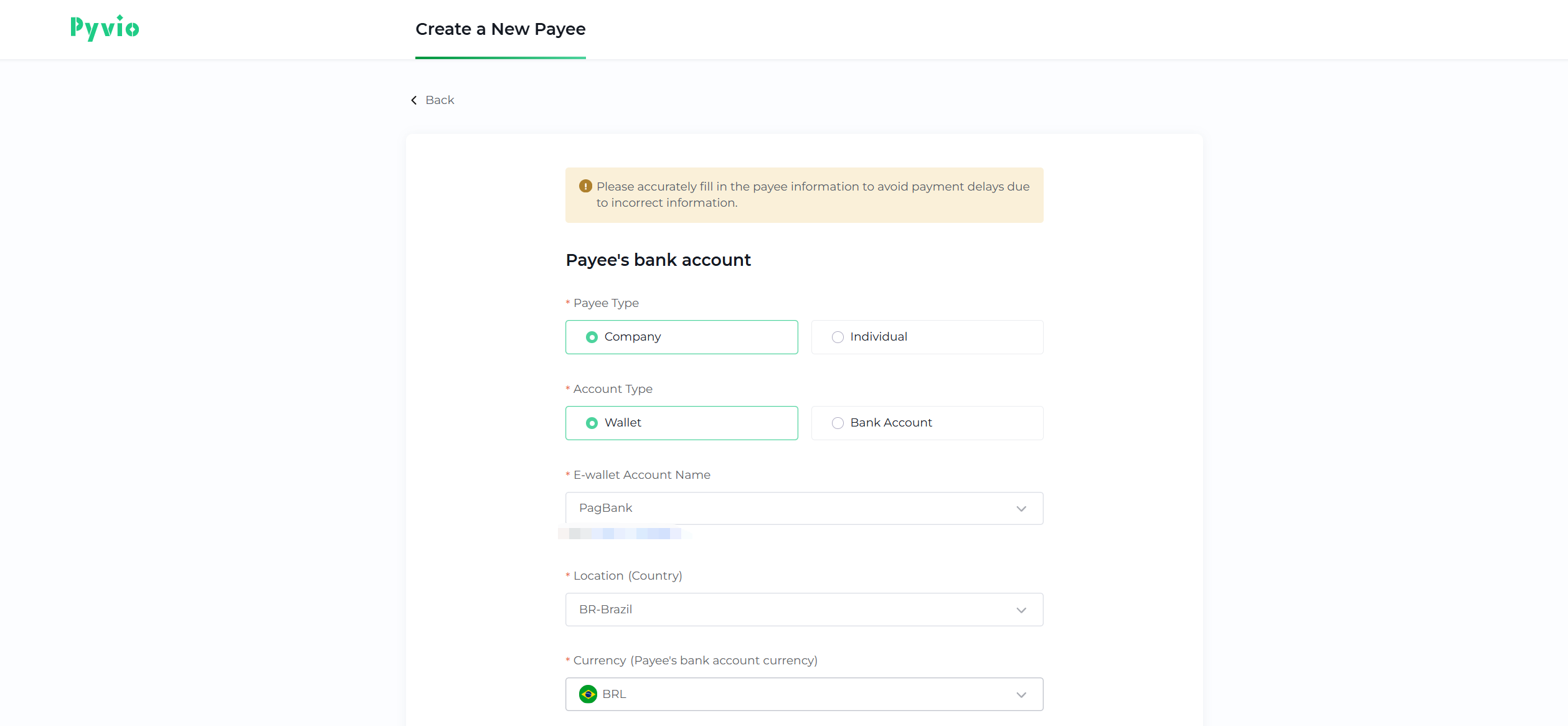Image resolution: width=1568 pixels, height=726 pixels.
Task: Switch to Create a New Payee tab
Action: coord(500,29)
